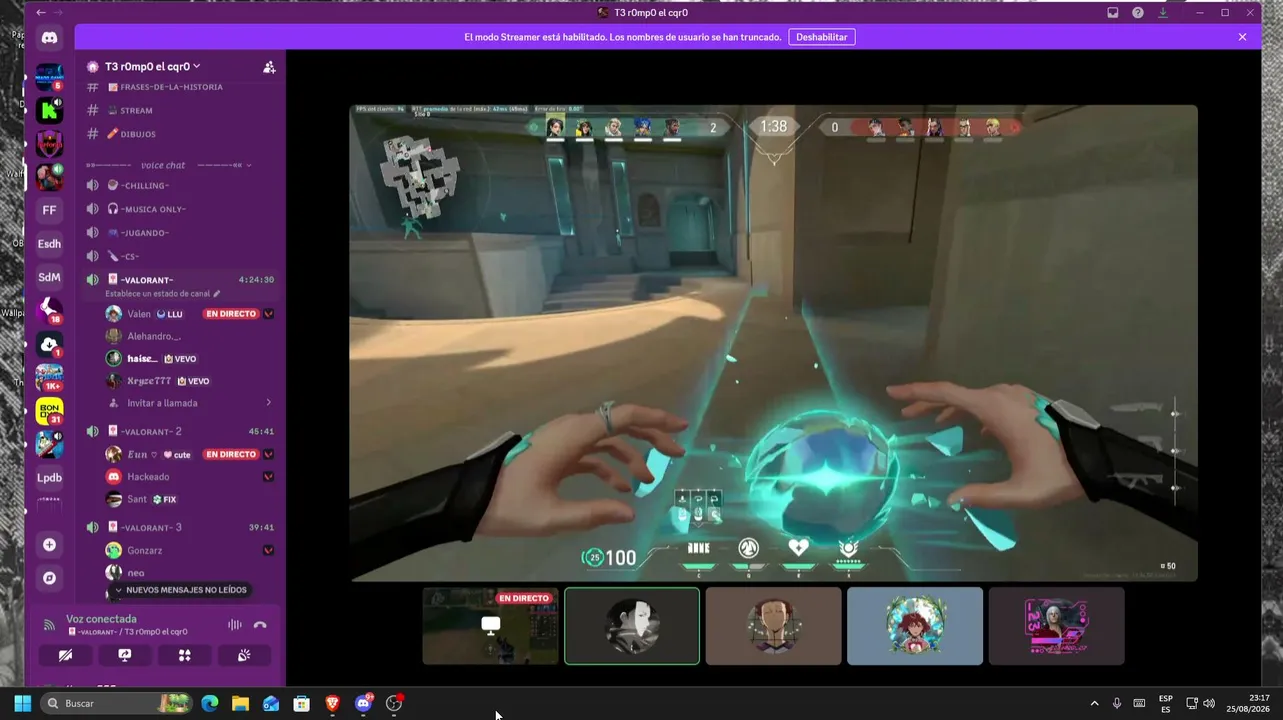The image size is (1283, 720).
Task: Open the SdM server
Action: click(x=49, y=277)
